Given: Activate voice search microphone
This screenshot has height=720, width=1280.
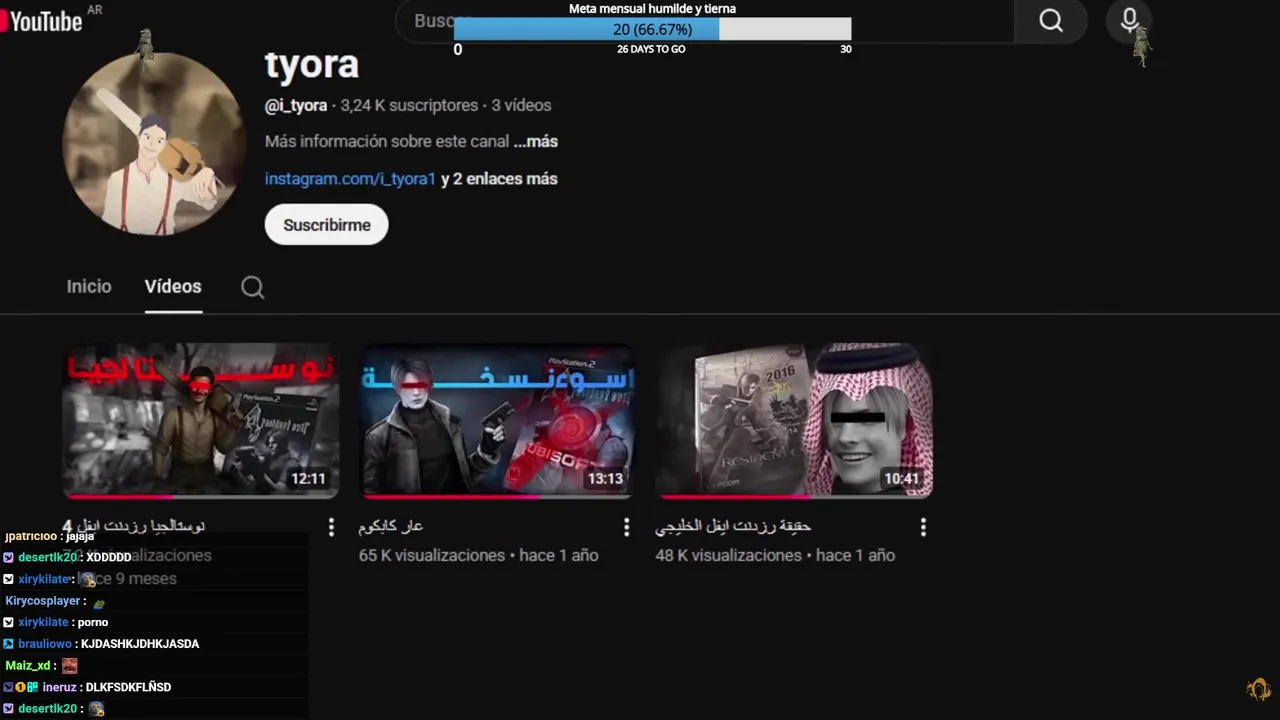Looking at the screenshot, I should [1129, 21].
